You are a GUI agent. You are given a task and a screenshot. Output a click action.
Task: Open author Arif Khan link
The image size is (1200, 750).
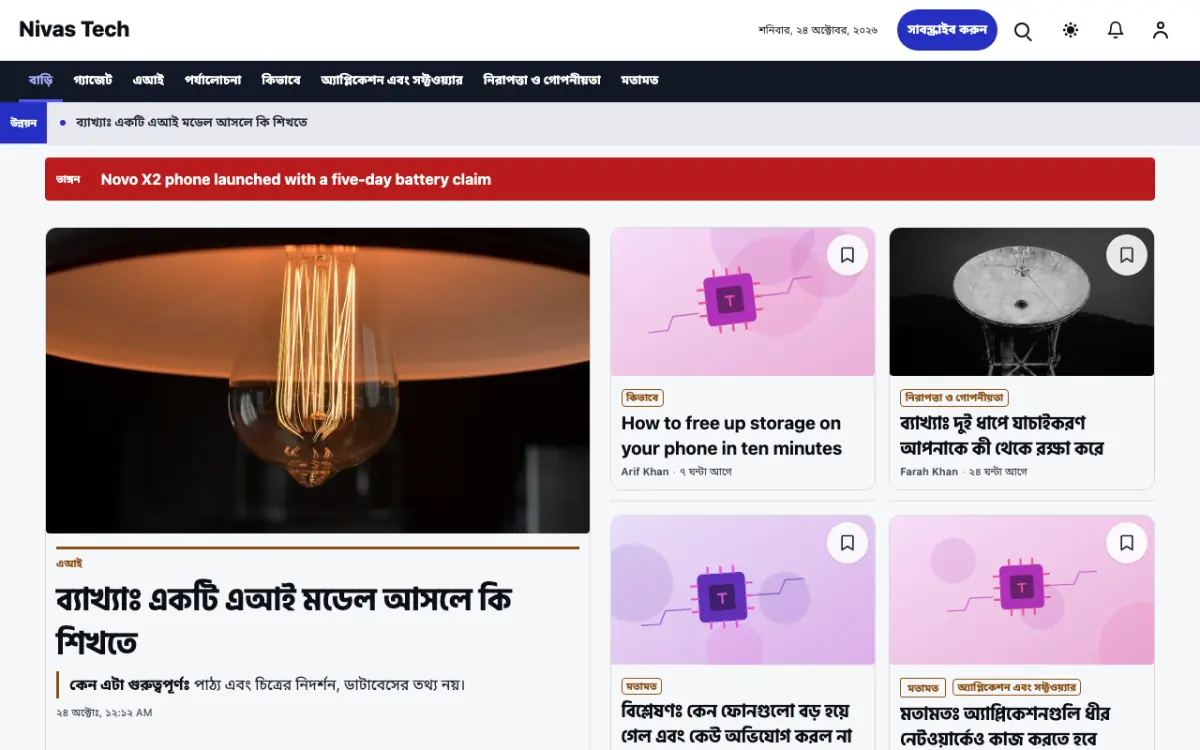click(x=645, y=472)
